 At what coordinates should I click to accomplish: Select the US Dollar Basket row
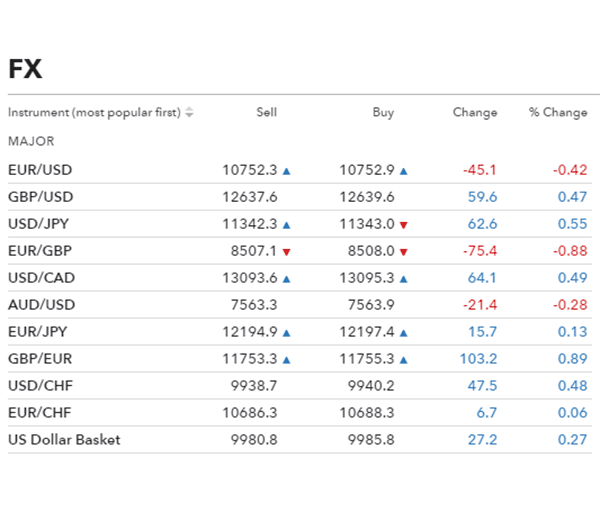coord(64,440)
